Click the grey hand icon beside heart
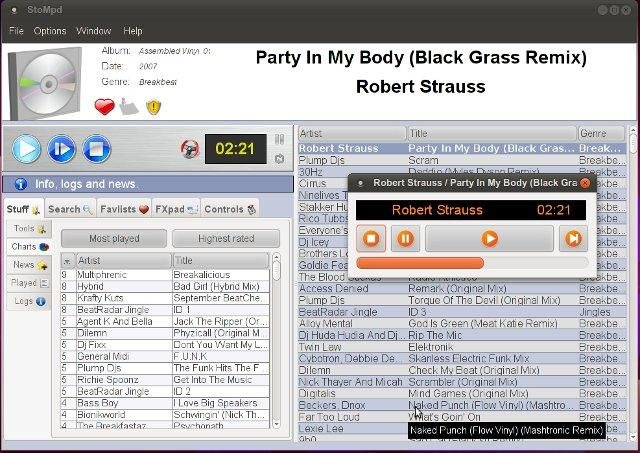Screen dimensions: 640x453 pyautogui.click(x=129, y=107)
